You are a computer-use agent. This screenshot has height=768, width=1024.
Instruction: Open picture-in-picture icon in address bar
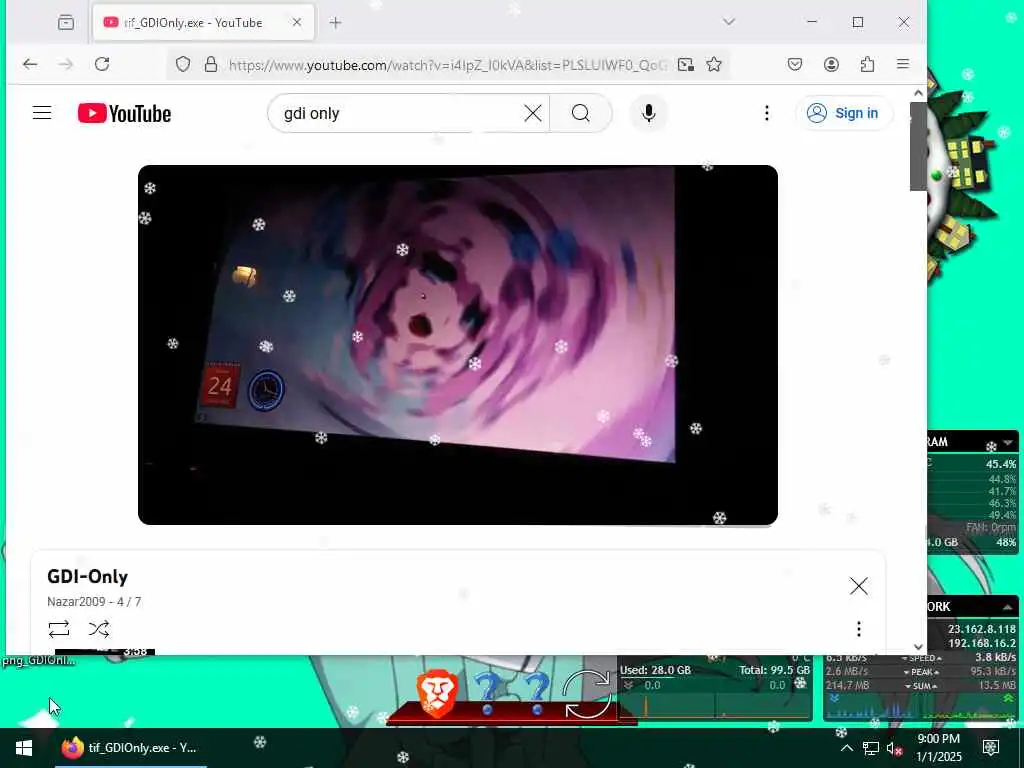(686, 64)
